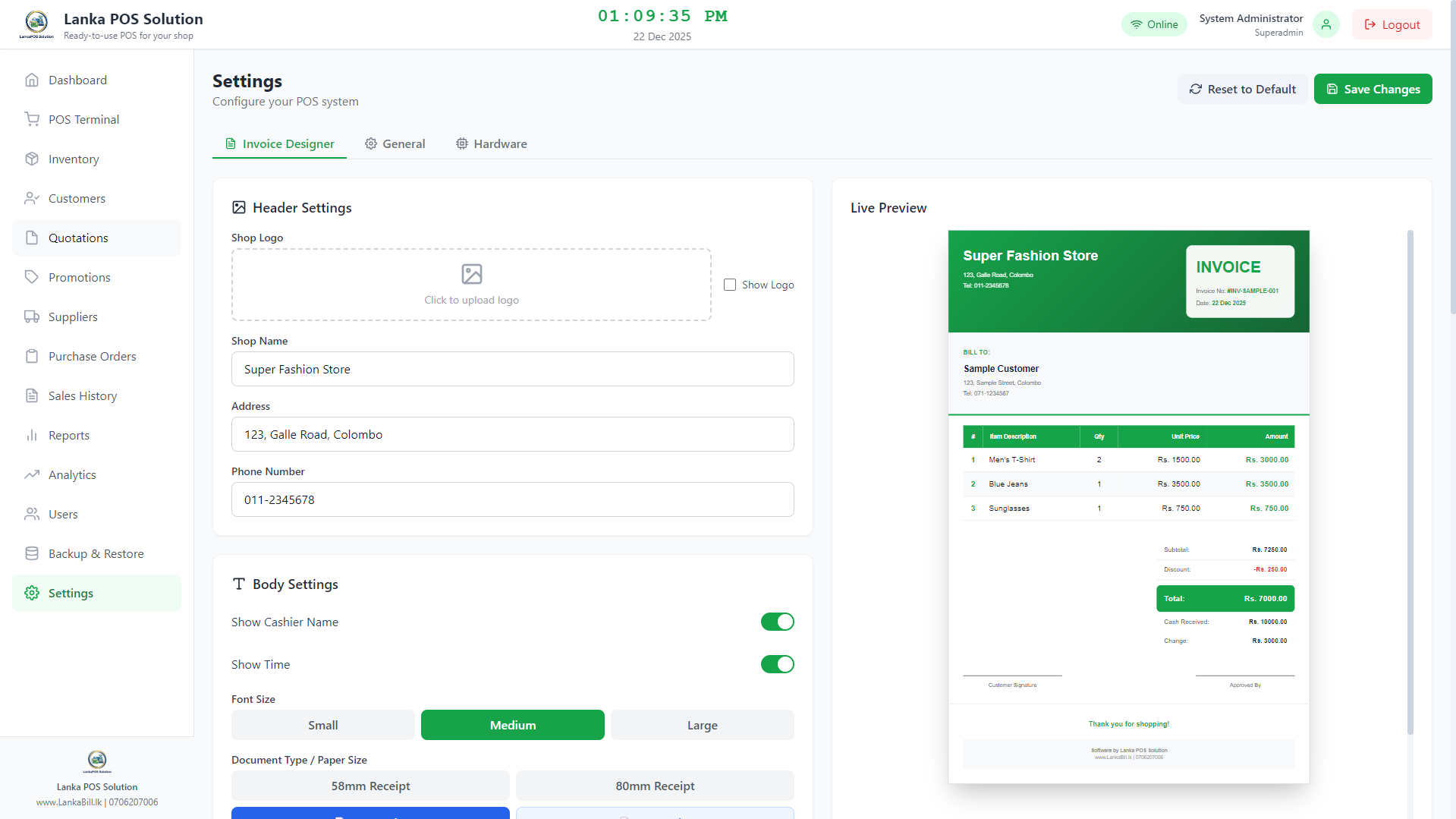
Task: Disable the Show Cashier Name toggle
Action: (x=777, y=622)
